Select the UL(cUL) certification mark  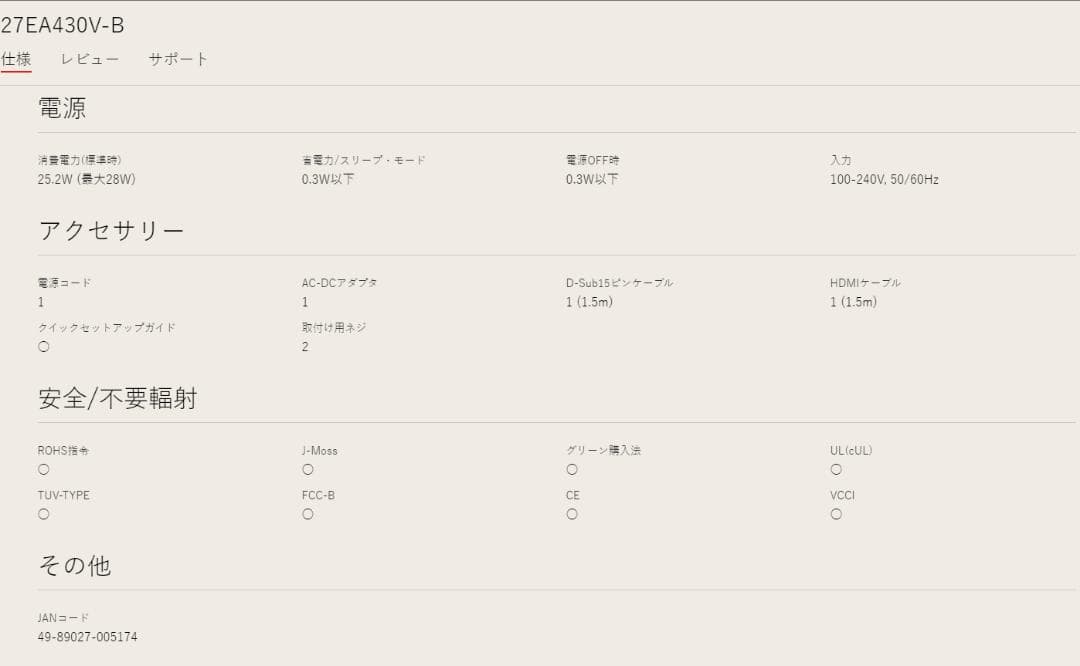(836, 469)
